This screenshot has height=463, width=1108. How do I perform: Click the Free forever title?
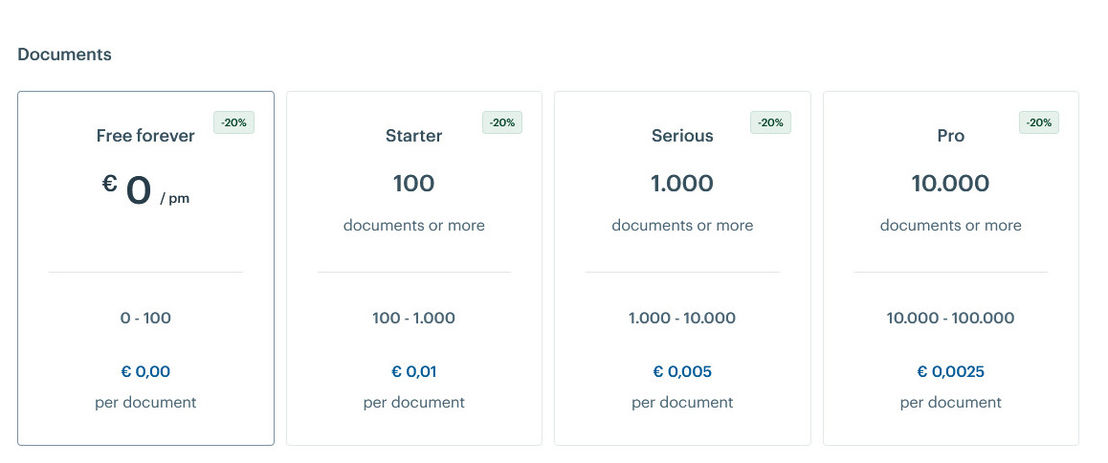[146, 136]
